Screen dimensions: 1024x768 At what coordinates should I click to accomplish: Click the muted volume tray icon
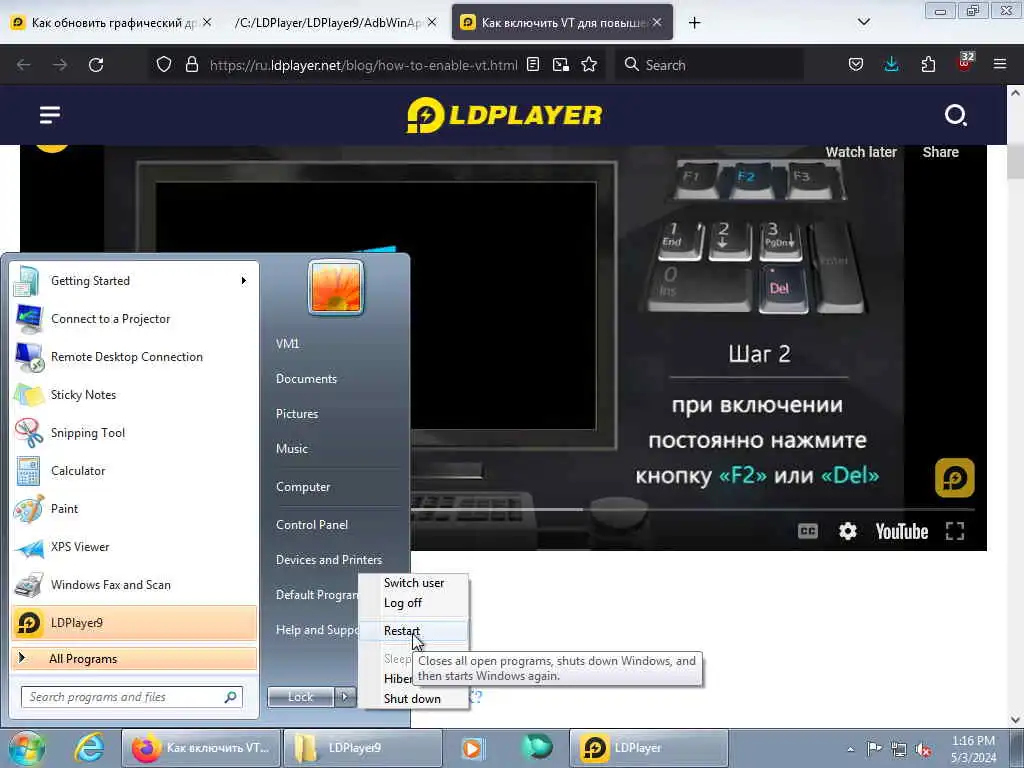click(923, 749)
